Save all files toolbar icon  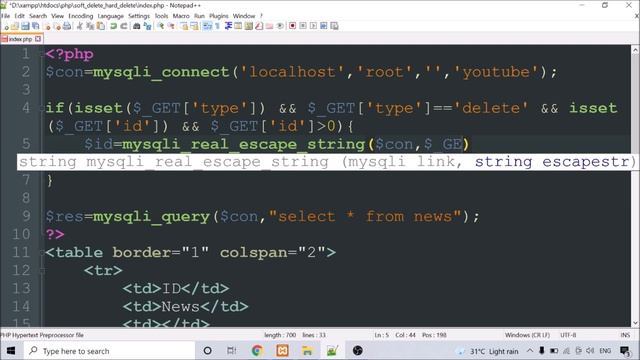click(35, 26)
